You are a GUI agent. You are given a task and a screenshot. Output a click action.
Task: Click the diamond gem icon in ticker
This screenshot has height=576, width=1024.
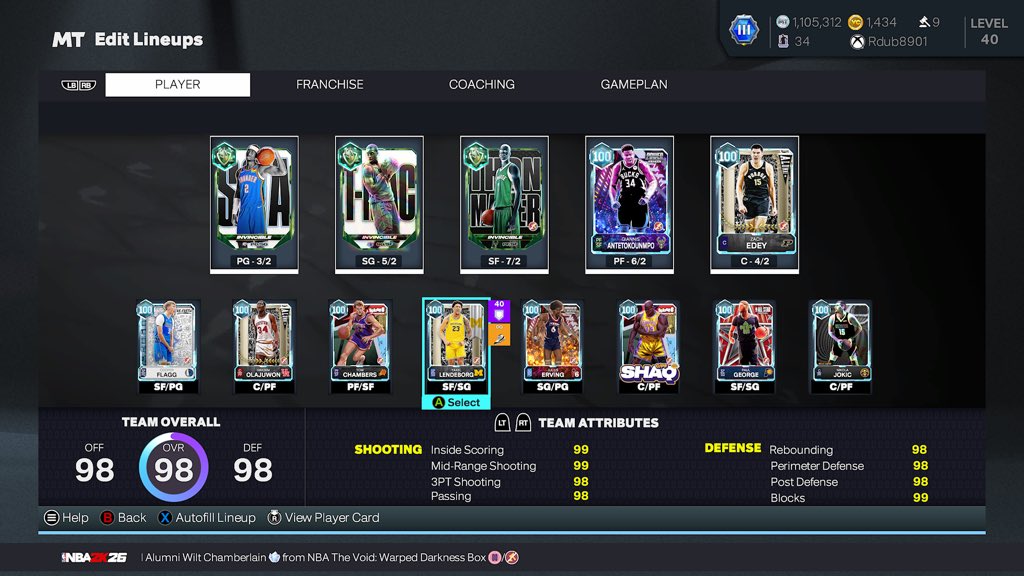(x=274, y=557)
